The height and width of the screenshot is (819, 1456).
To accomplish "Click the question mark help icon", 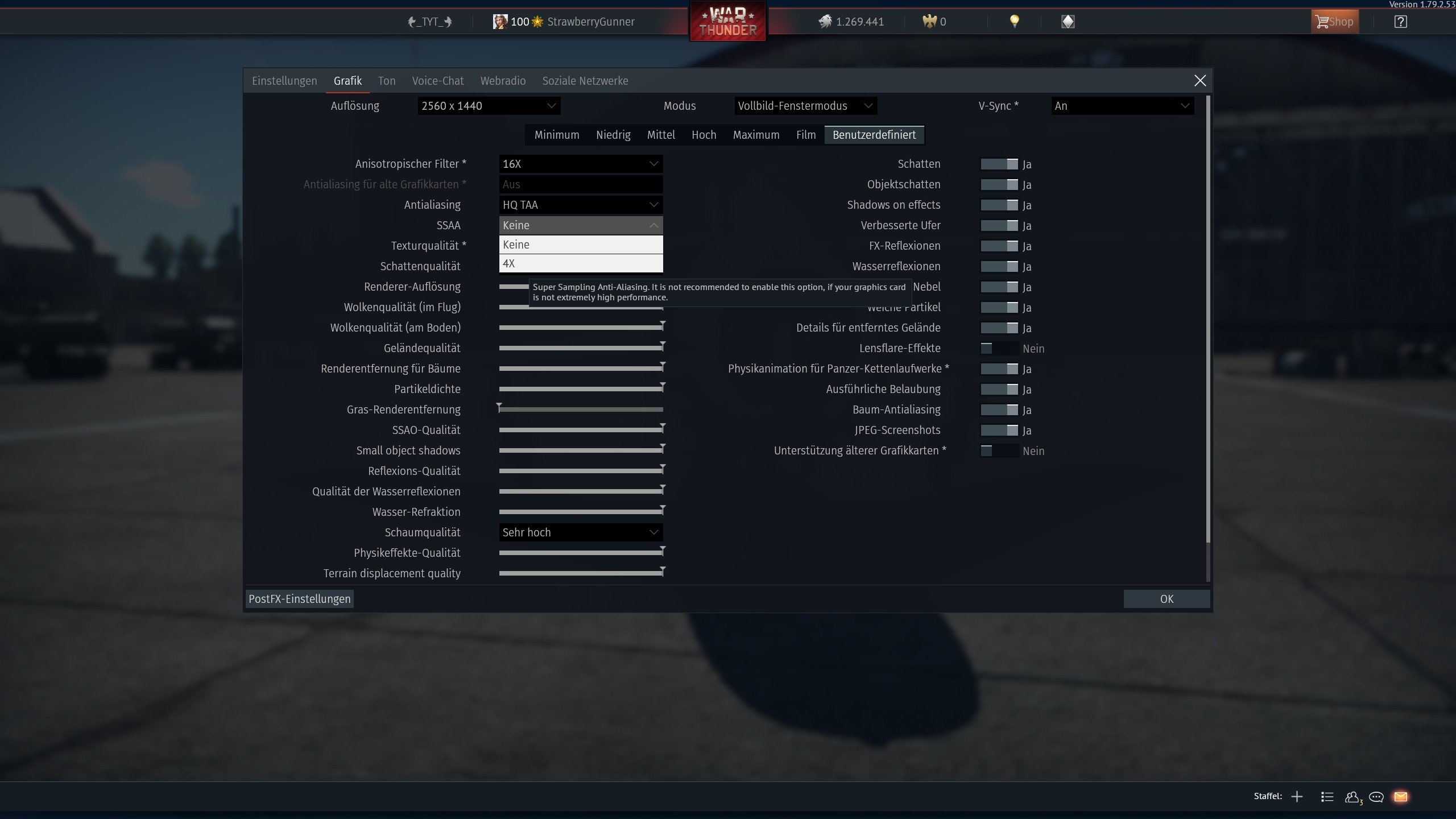I will 1400,22.
